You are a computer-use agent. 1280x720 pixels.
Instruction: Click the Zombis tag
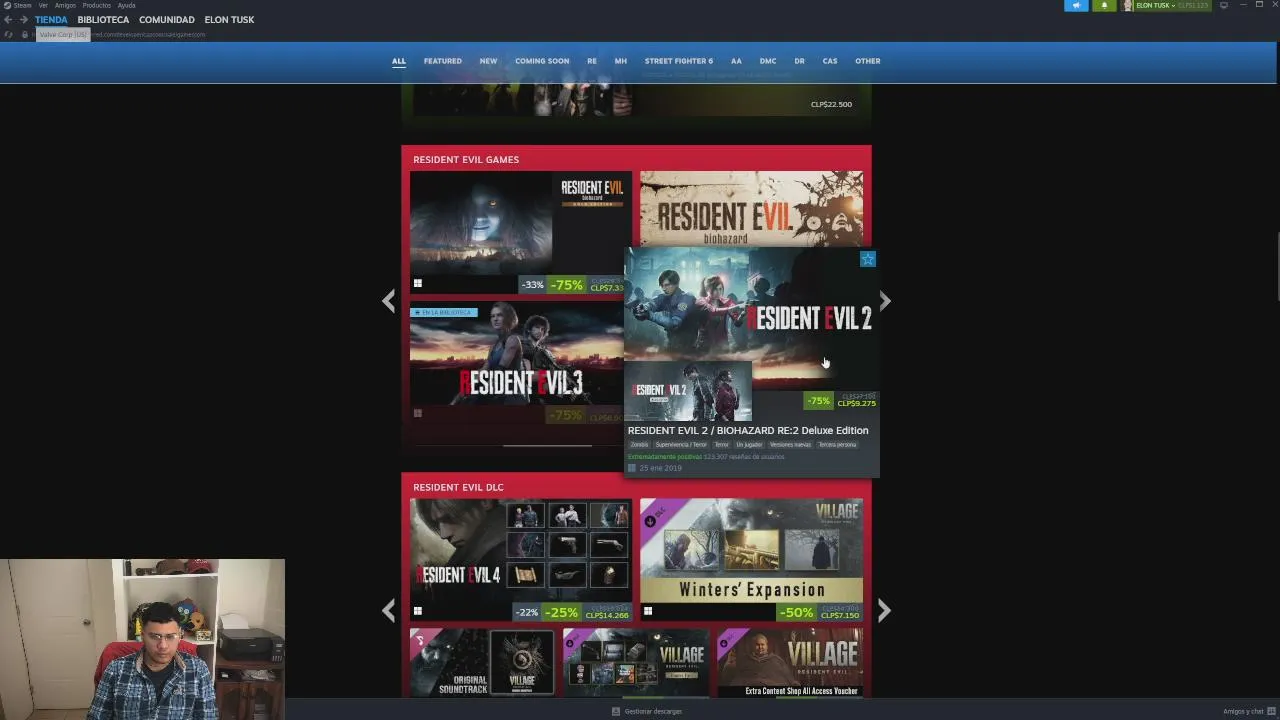(639, 444)
